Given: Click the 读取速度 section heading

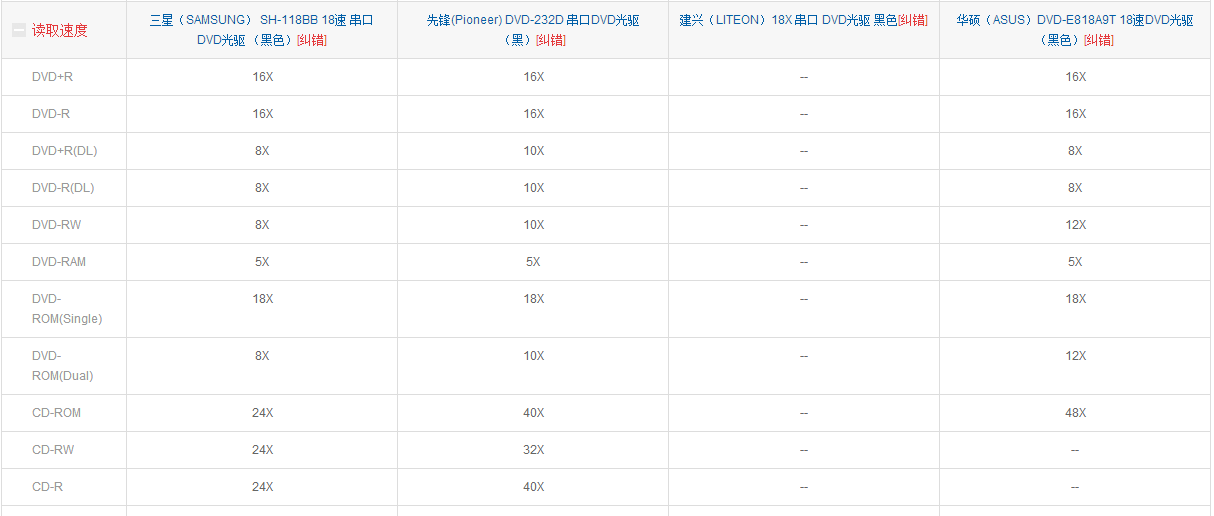Looking at the screenshot, I should (60, 31).
